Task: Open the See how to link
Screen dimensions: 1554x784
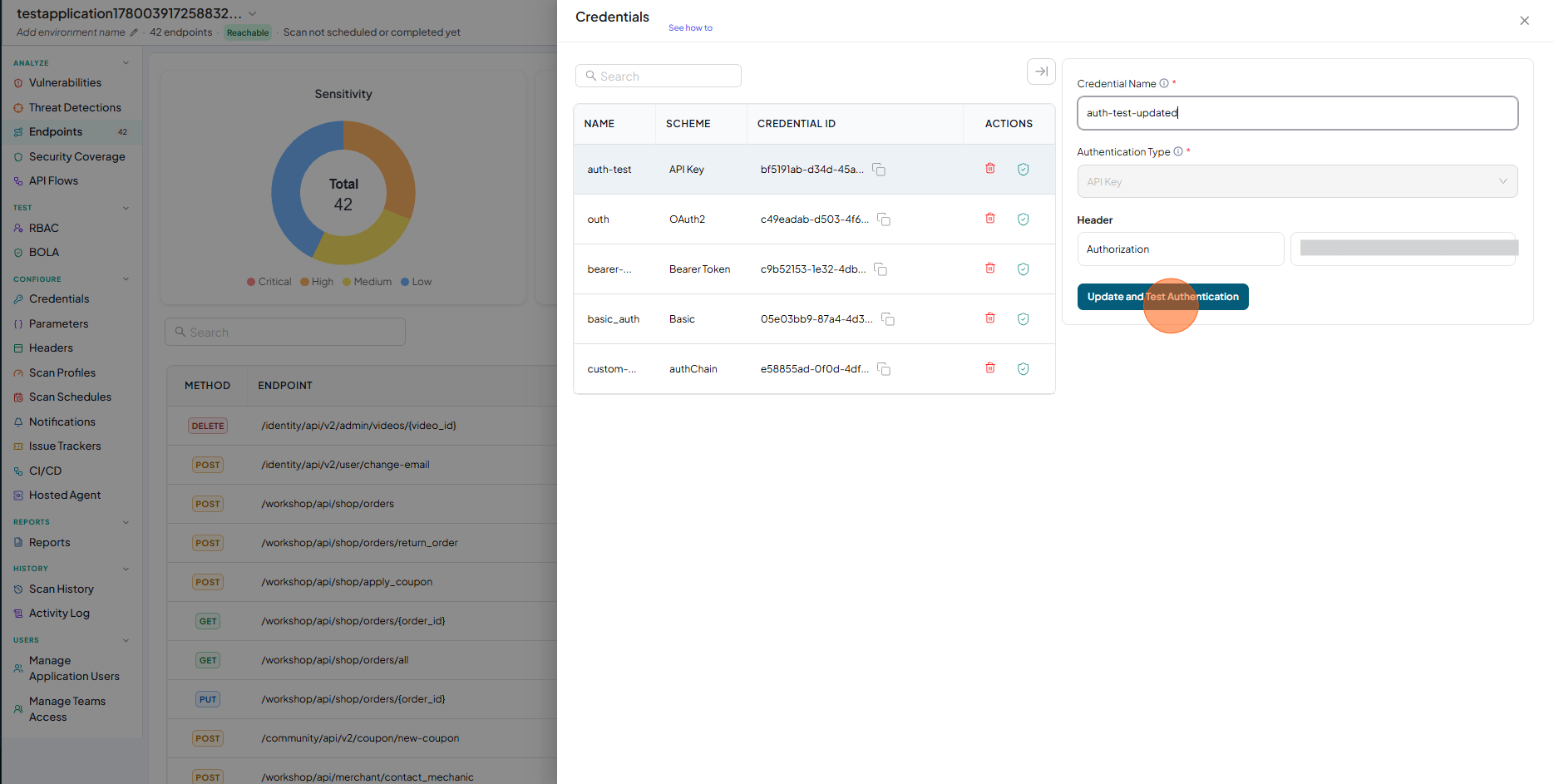Action: click(690, 28)
